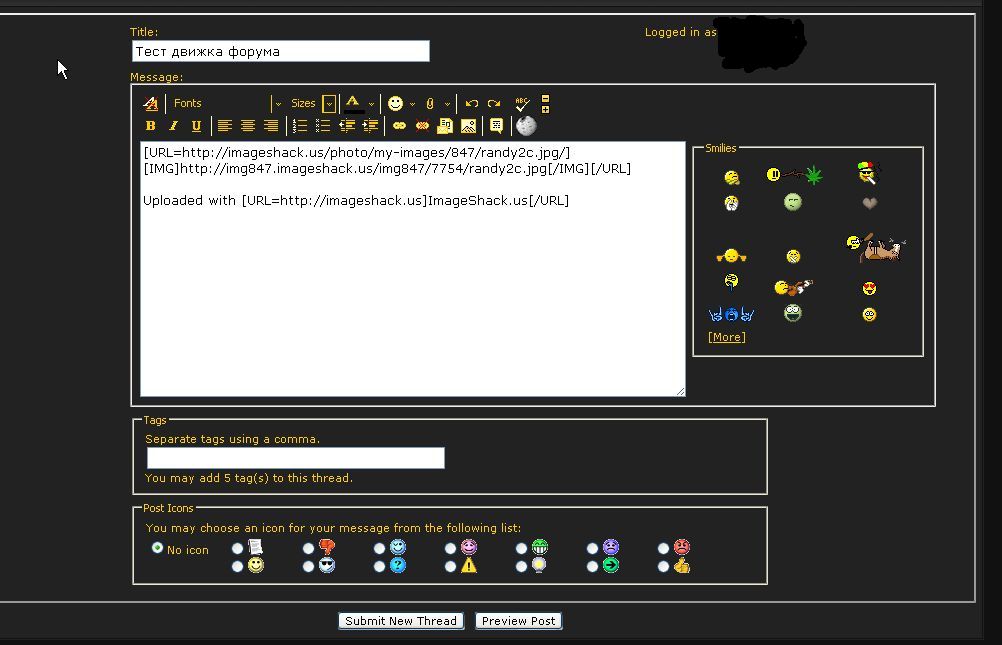Undo the last edit in the editor
The image size is (1002, 645).
coord(472,103)
